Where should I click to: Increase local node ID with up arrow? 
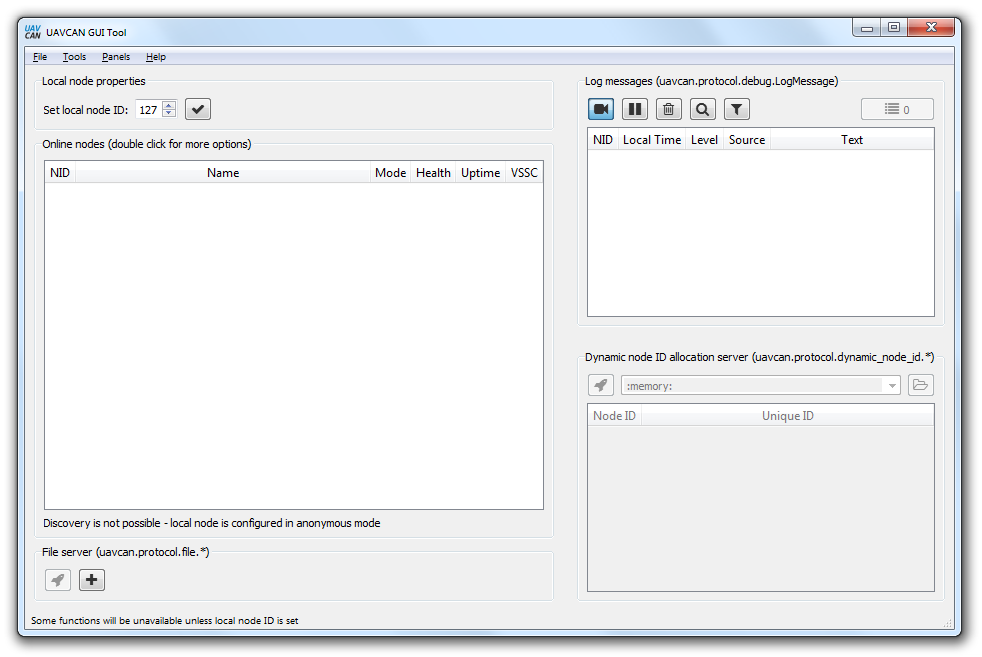[169, 106]
